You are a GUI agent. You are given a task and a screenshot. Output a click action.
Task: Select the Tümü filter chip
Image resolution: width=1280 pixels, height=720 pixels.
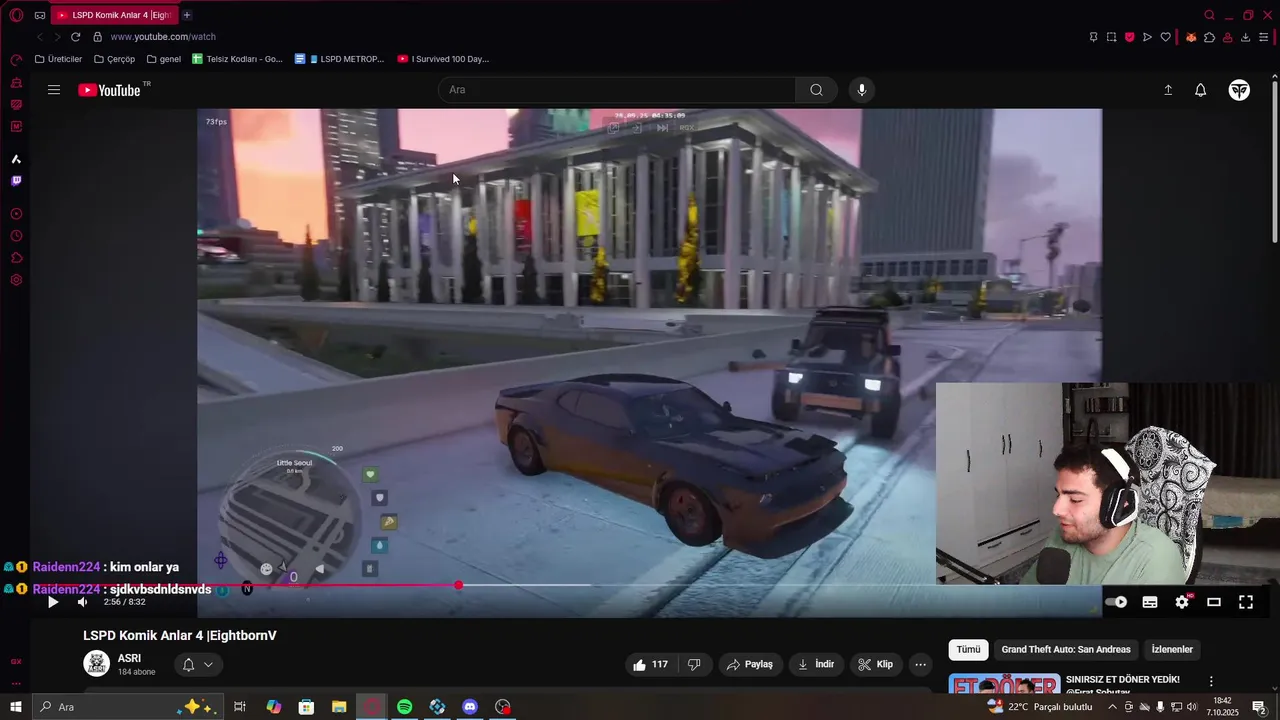click(x=968, y=649)
